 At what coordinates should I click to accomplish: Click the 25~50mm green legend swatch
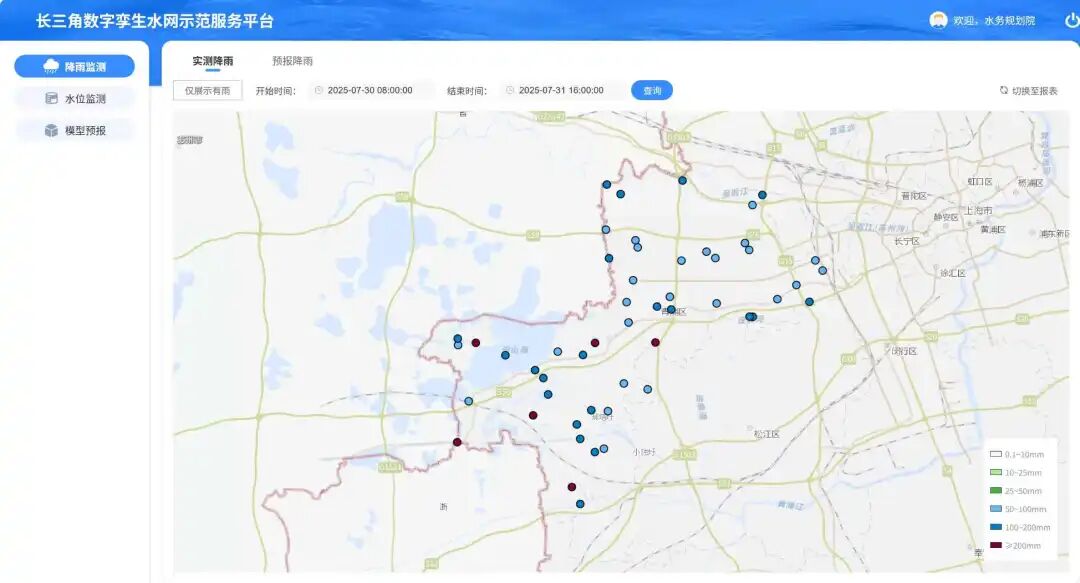pos(995,491)
